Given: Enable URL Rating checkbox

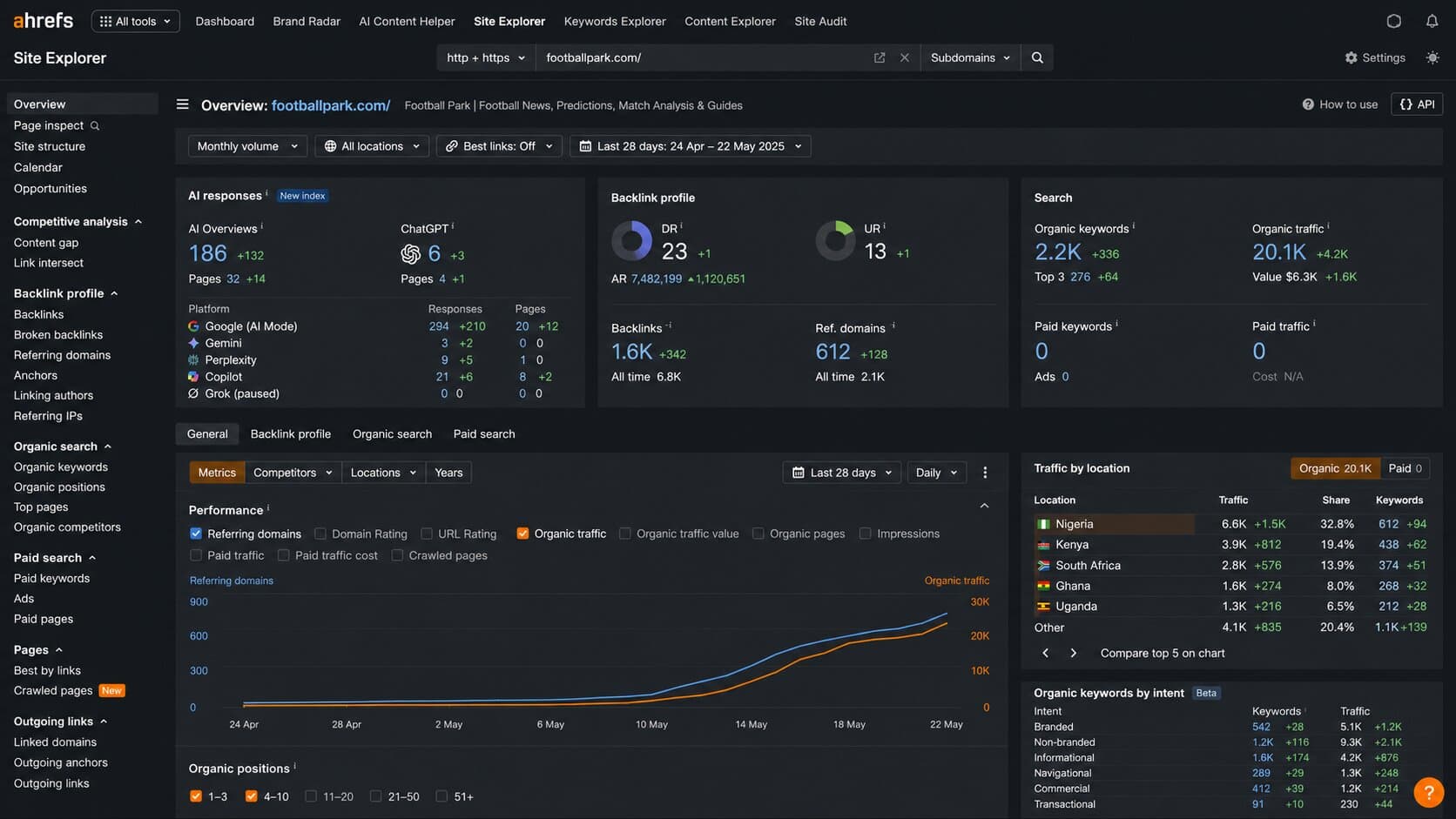Looking at the screenshot, I should [427, 534].
